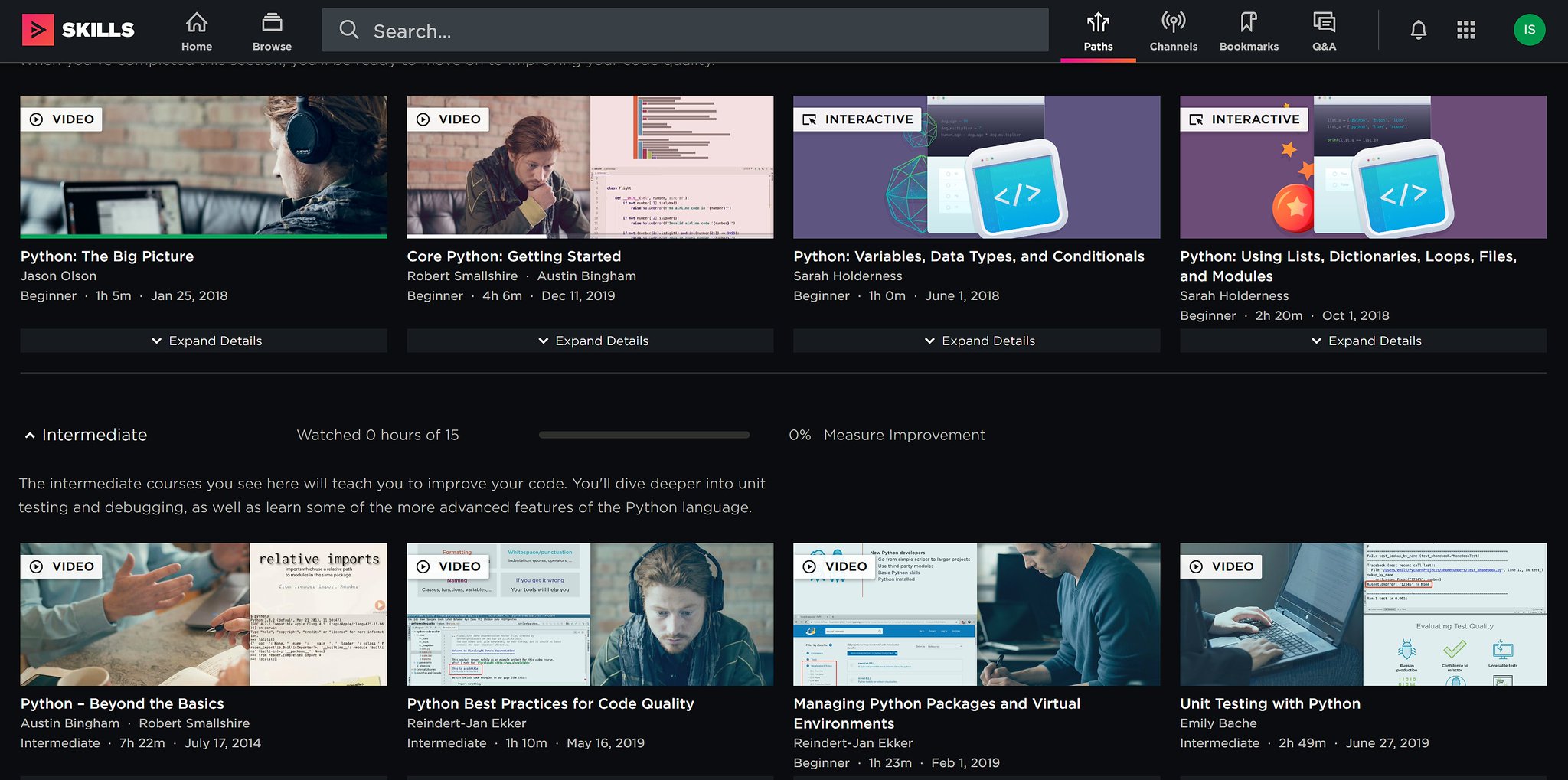Open notifications bell
This screenshot has width=1568, height=780.
point(1418,30)
